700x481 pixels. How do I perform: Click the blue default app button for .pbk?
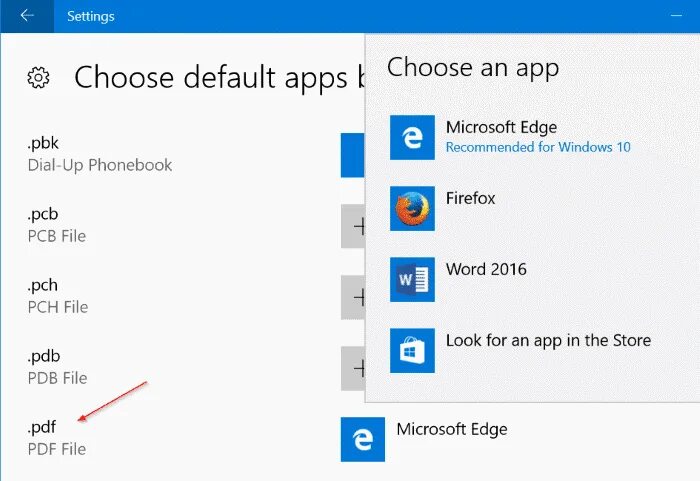pos(353,155)
